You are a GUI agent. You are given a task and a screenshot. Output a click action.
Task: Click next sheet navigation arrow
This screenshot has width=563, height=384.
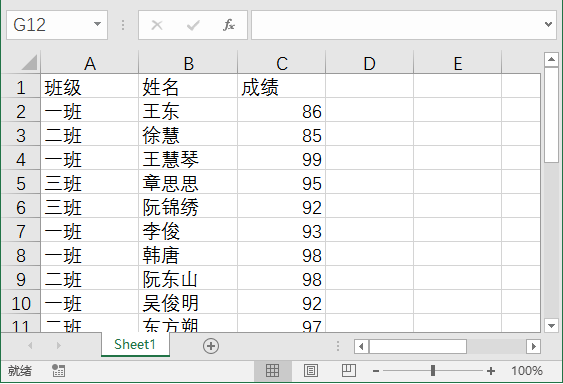[x=59, y=346]
